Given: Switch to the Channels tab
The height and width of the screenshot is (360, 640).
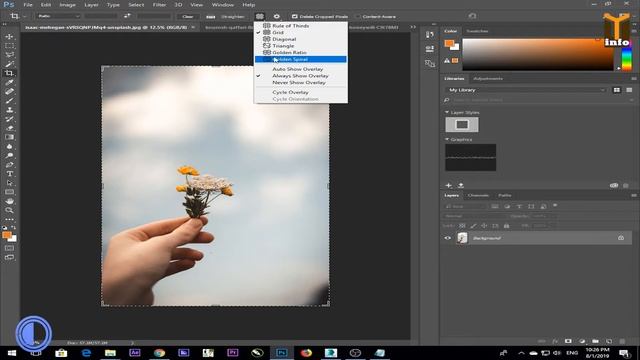Looking at the screenshot, I should [x=478, y=196].
